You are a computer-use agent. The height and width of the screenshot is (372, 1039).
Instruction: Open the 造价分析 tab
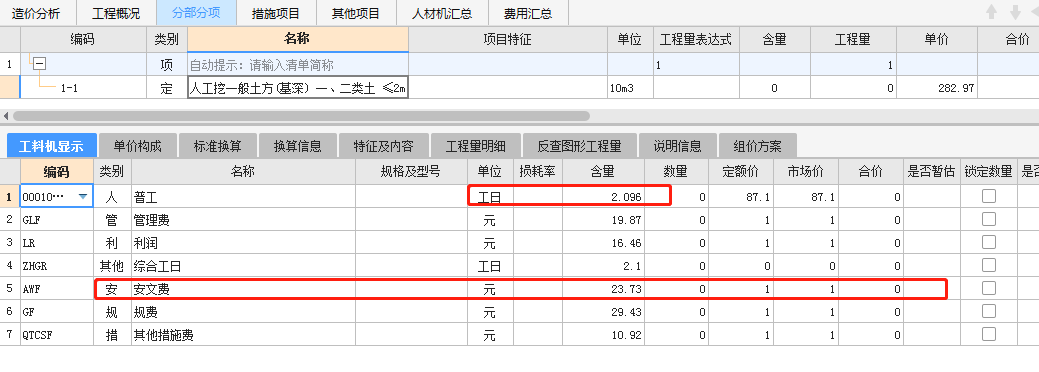pyautogui.click(x=36, y=13)
